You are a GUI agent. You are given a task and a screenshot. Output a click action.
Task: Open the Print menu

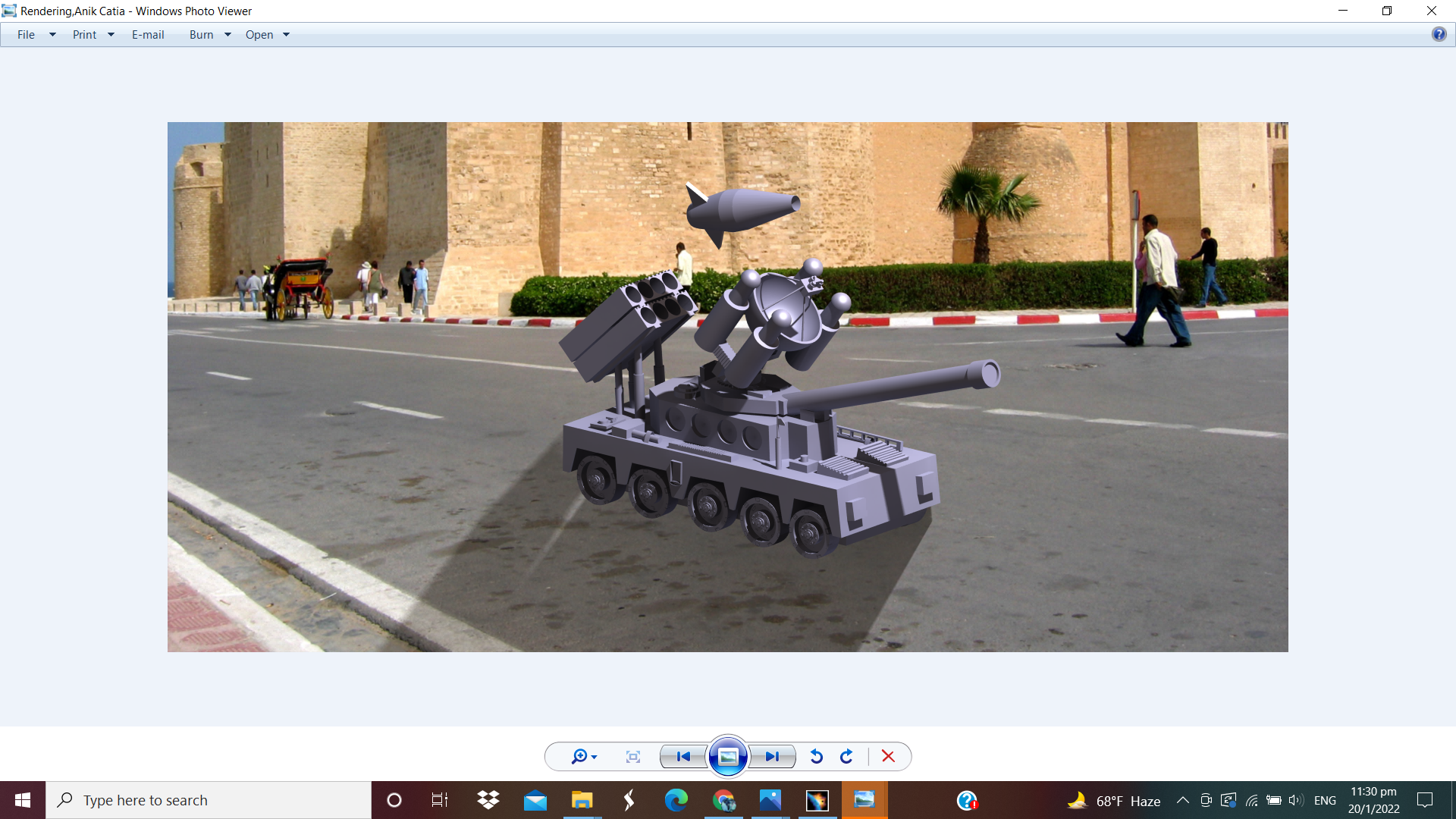click(84, 35)
